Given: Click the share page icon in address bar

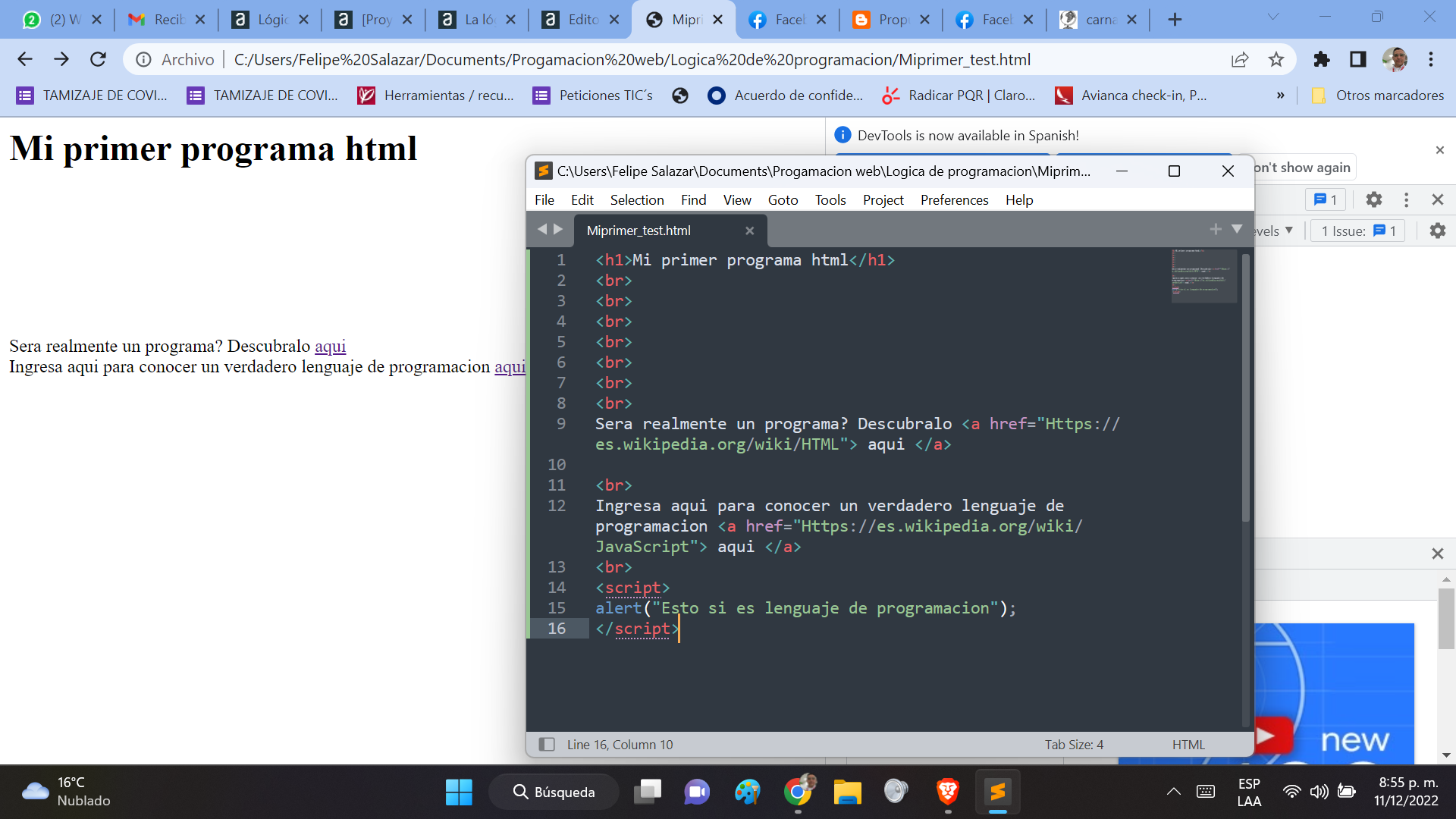Looking at the screenshot, I should click(x=1240, y=59).
